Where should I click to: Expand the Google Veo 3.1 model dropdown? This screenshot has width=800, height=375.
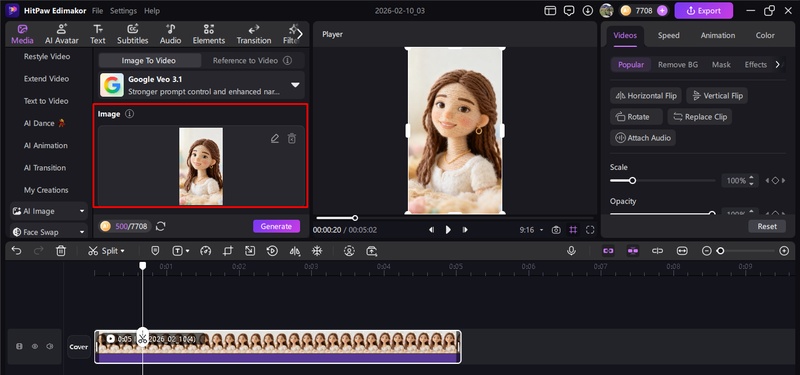pos(295,85)
